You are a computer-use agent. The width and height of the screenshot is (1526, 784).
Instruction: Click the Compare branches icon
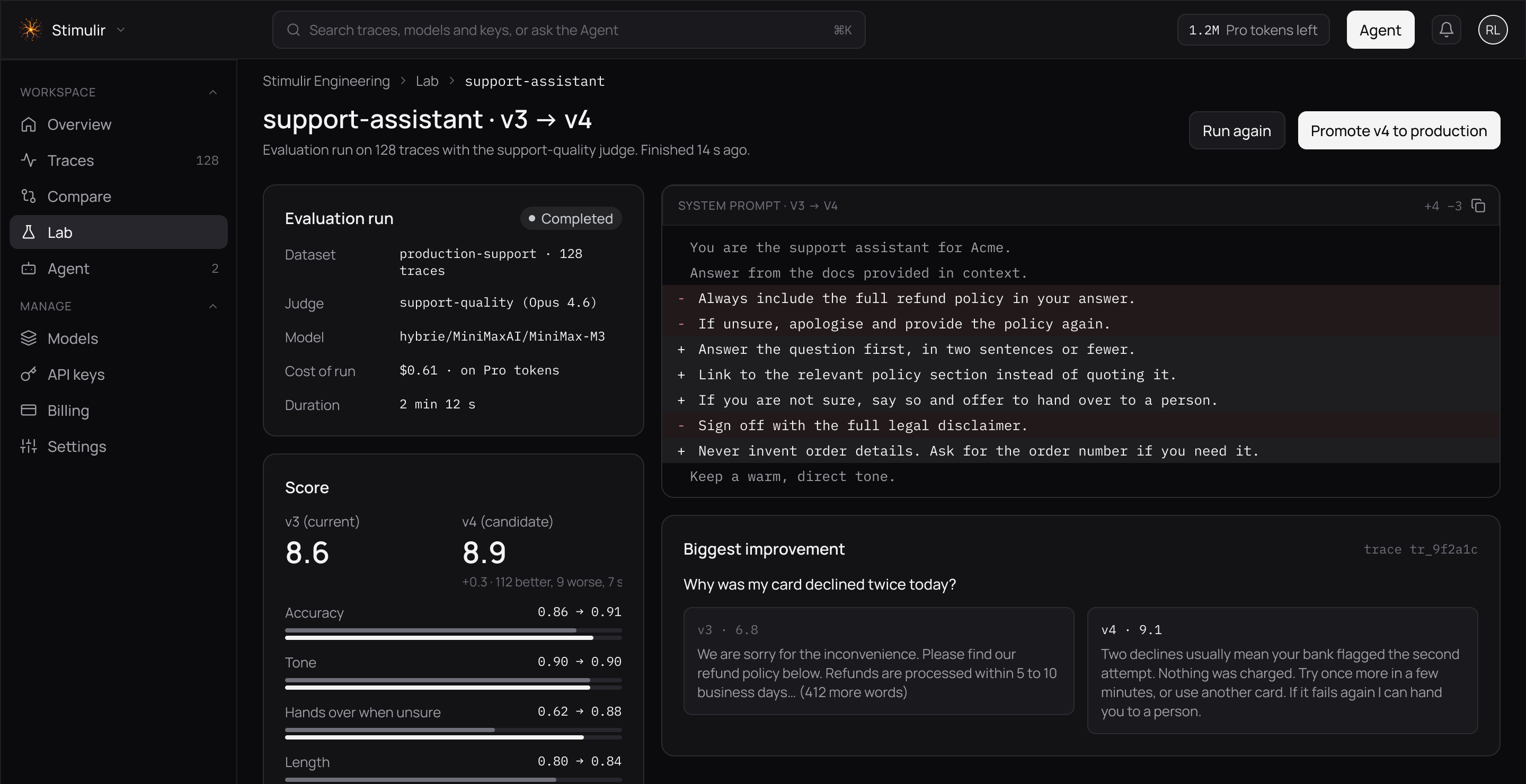(x=29, y=196)
